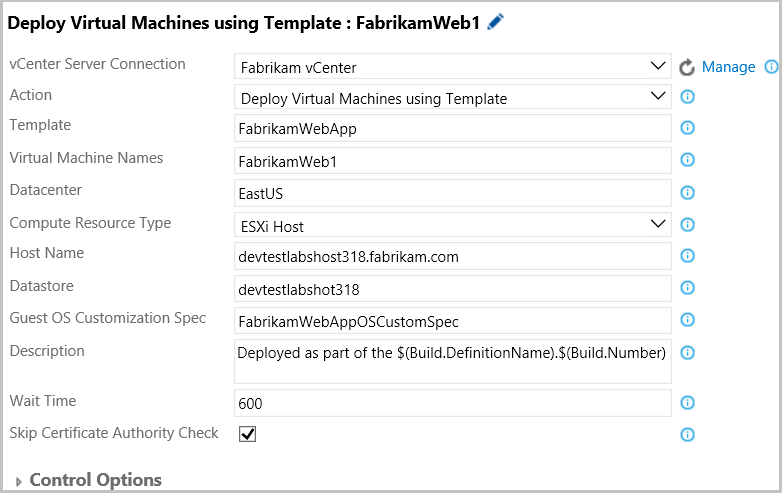This screenshot has height=493, width=782.
Task: Click the Template field with FabrikamWebApp
Action: 452,128
